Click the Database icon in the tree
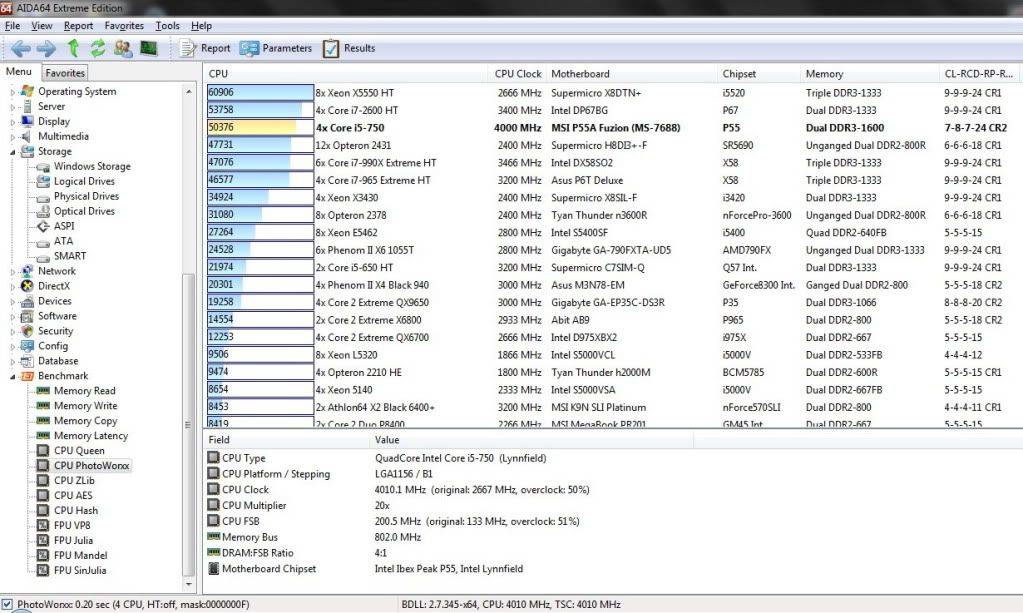Image resolution: width=1023 pixels, height=613 pixels. pyautogui.click(x=27, y=361)
